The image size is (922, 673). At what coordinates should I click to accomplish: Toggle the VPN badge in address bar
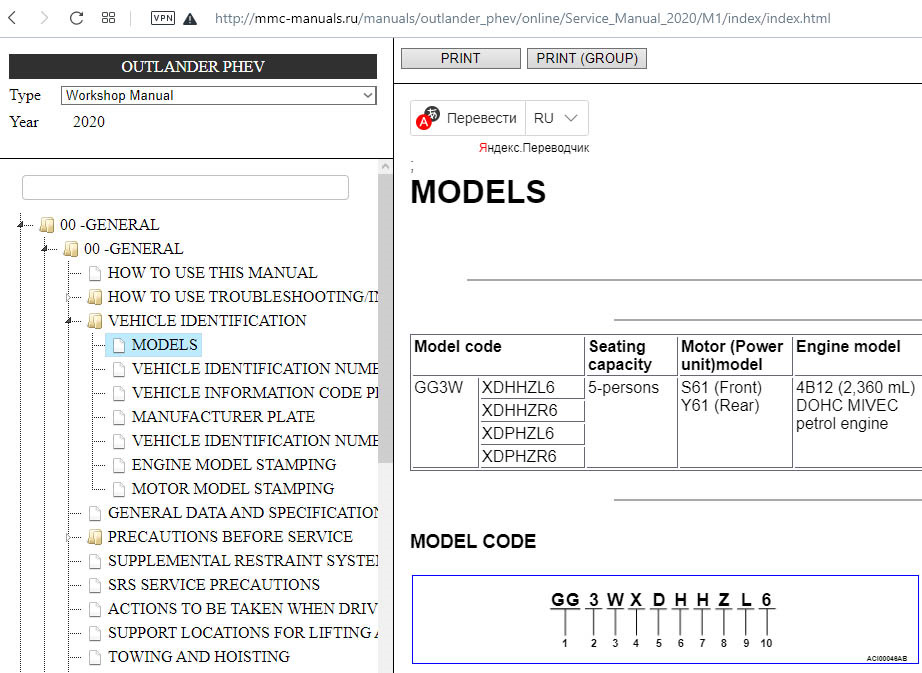pyautogui.click(x=162, y=18)
